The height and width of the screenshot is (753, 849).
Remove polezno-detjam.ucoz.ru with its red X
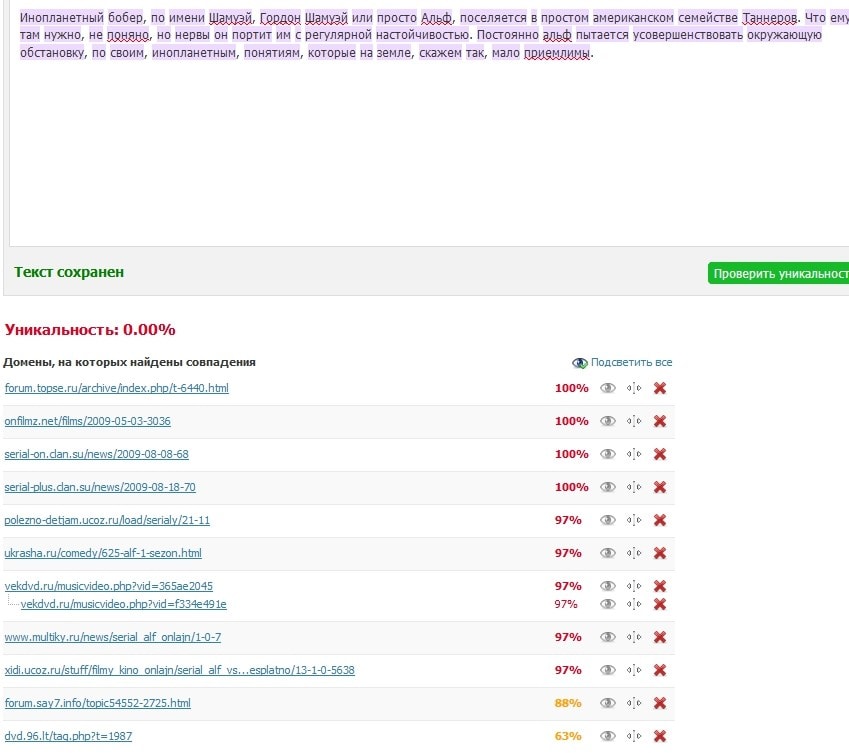click(x=659, y=520)
